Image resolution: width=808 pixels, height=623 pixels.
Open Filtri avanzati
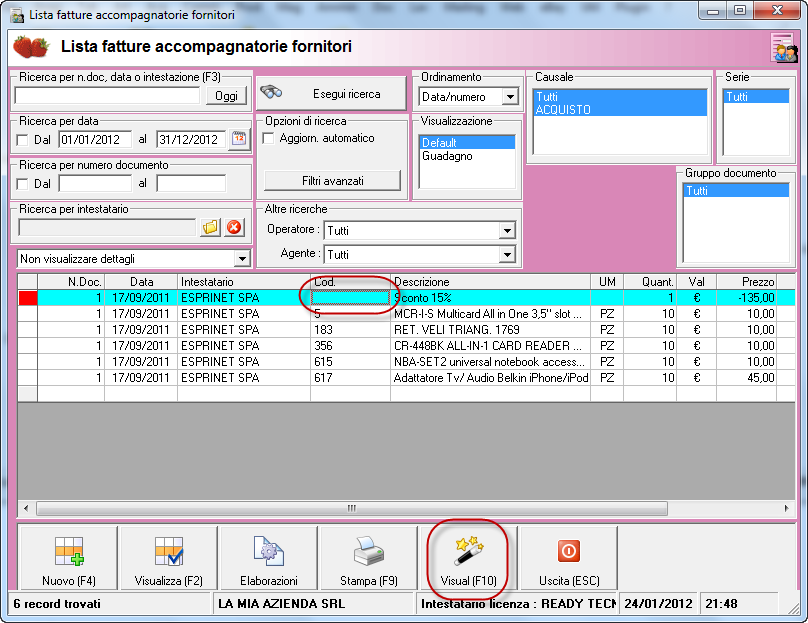[x=332, y=181]
